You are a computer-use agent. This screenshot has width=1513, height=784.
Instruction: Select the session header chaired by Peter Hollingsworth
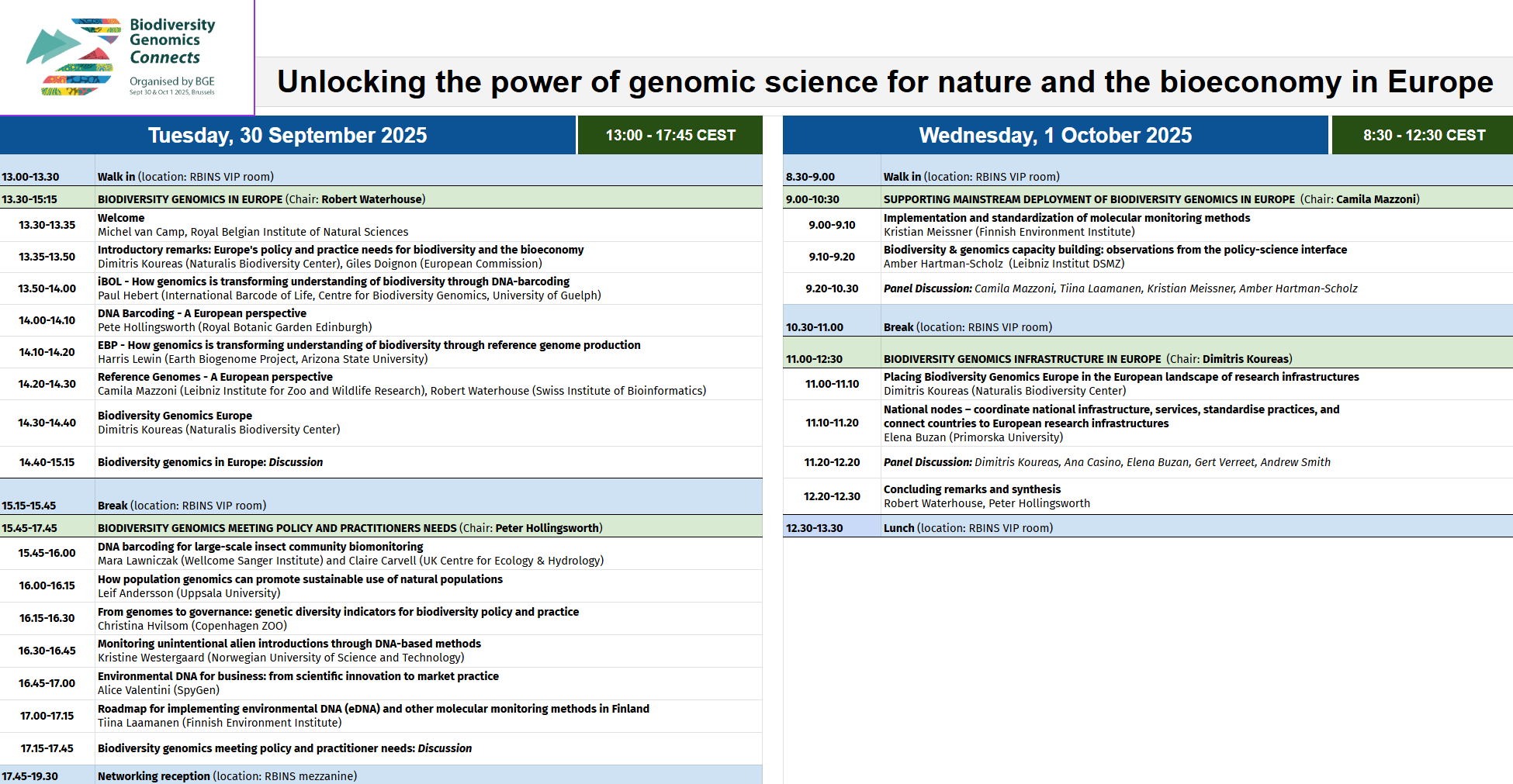point(349,528)
